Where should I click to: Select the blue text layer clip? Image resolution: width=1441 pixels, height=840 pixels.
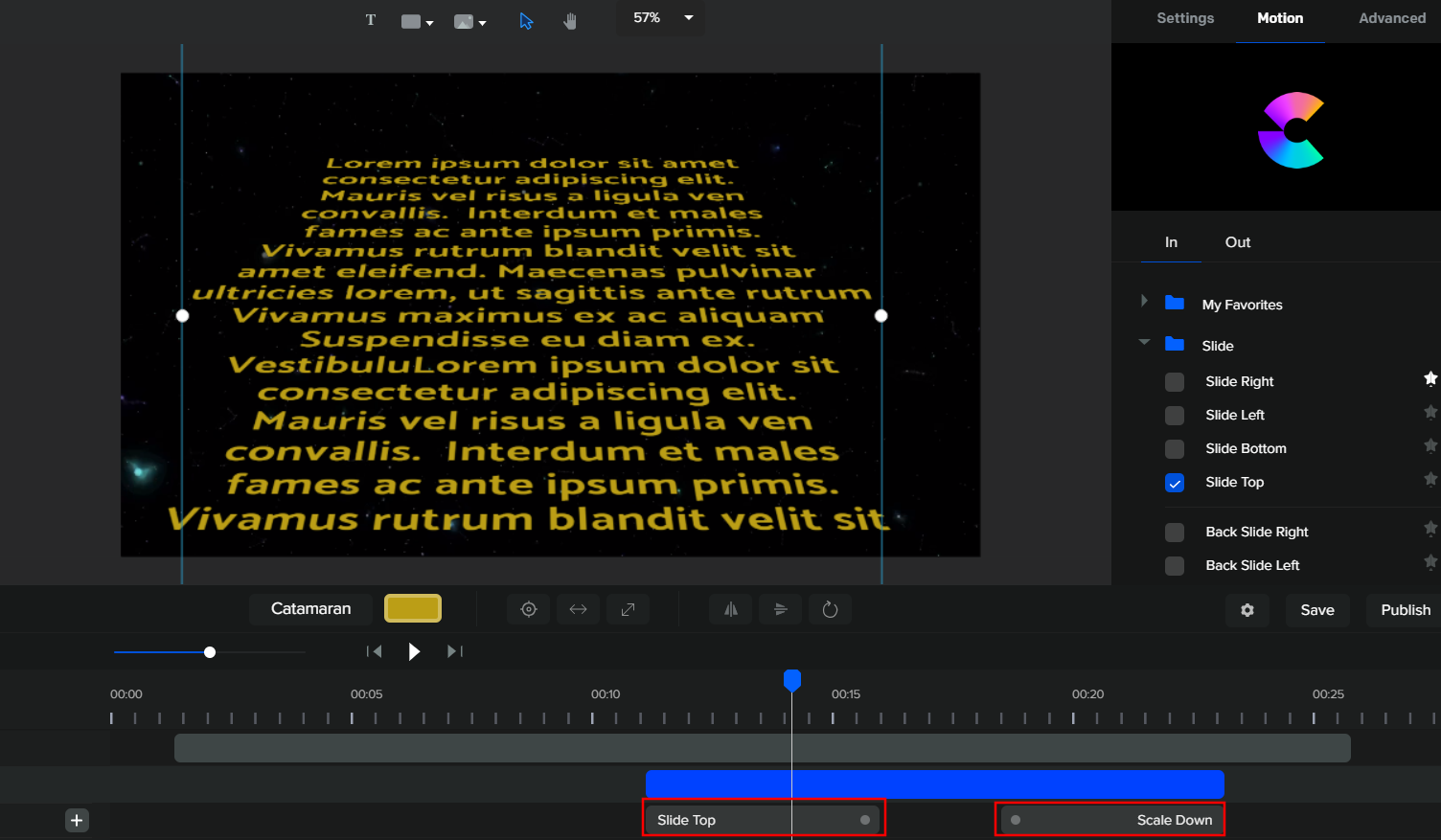935,784
